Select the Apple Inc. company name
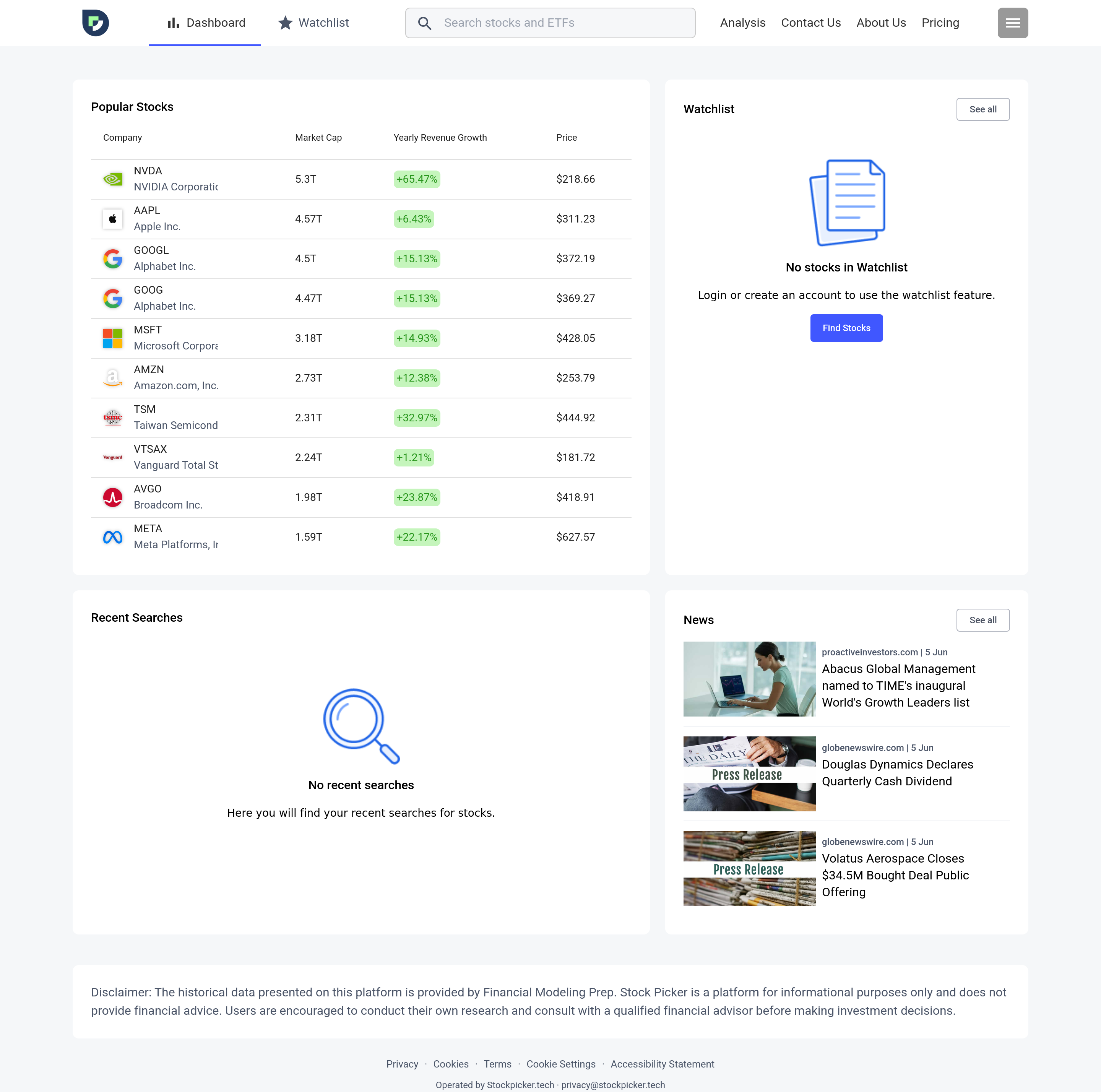 point(157,227)
